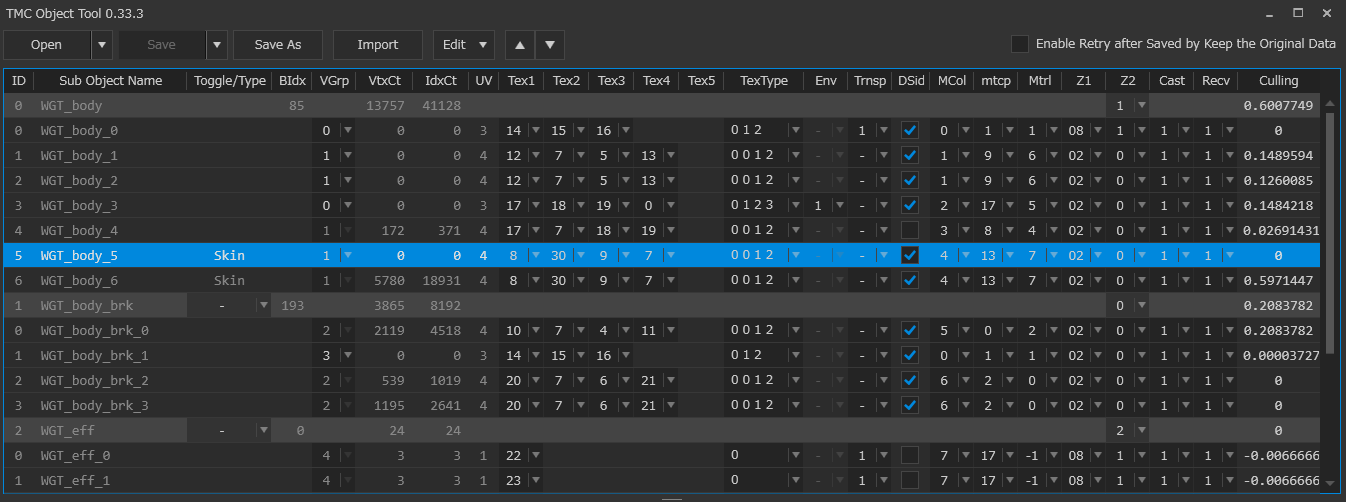Select the WGT_body_brk_0 row name
Image resolution: width=1346 pixels, height=502 pixels.
(x=94, y=330)
